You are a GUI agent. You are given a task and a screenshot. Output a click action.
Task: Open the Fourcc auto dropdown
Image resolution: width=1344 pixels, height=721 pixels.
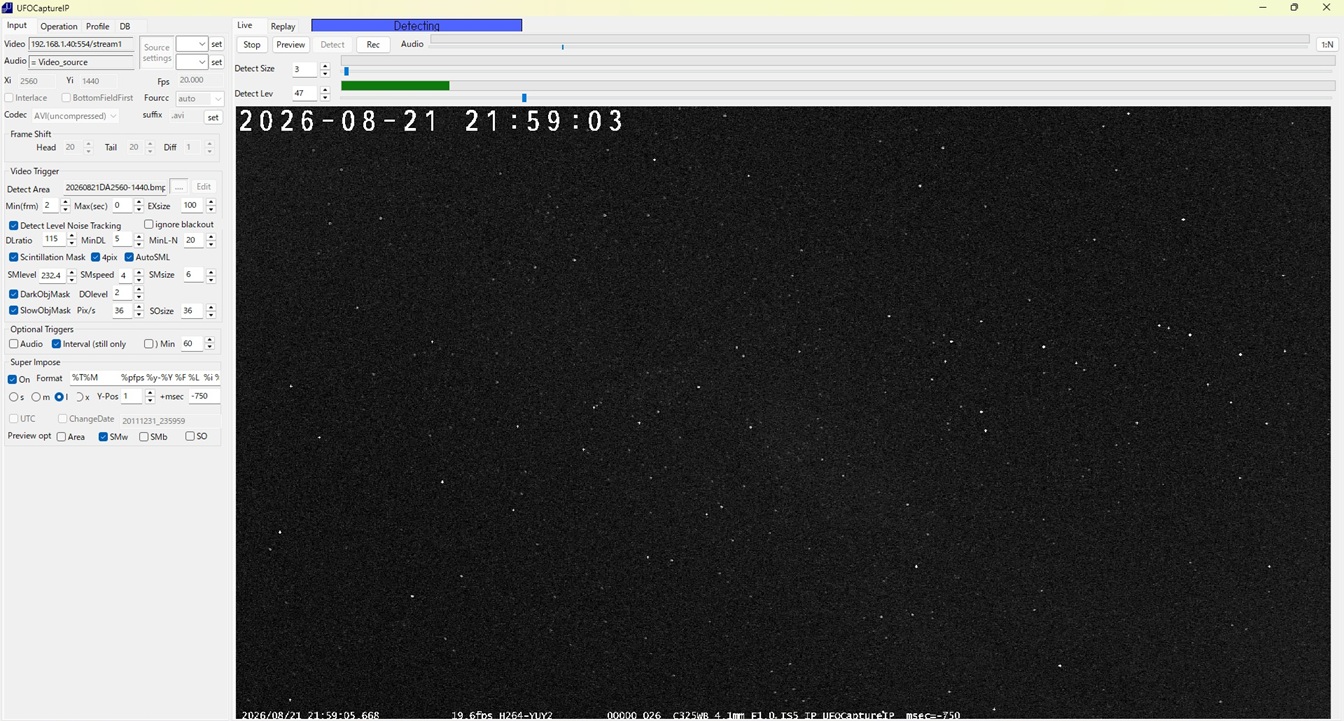[199, 98]
